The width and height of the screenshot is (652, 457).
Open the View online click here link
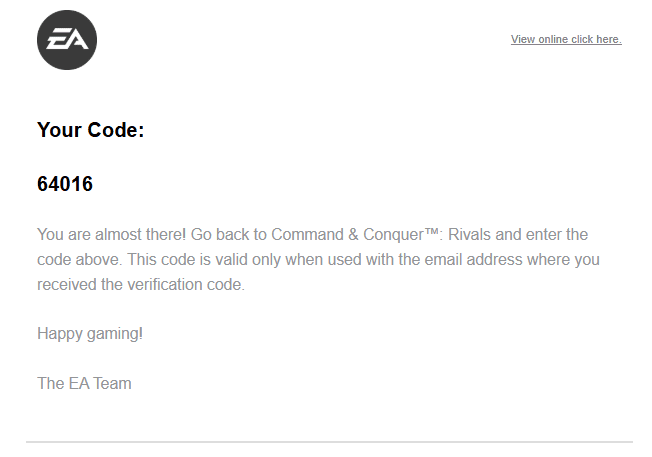pos(566,39)
